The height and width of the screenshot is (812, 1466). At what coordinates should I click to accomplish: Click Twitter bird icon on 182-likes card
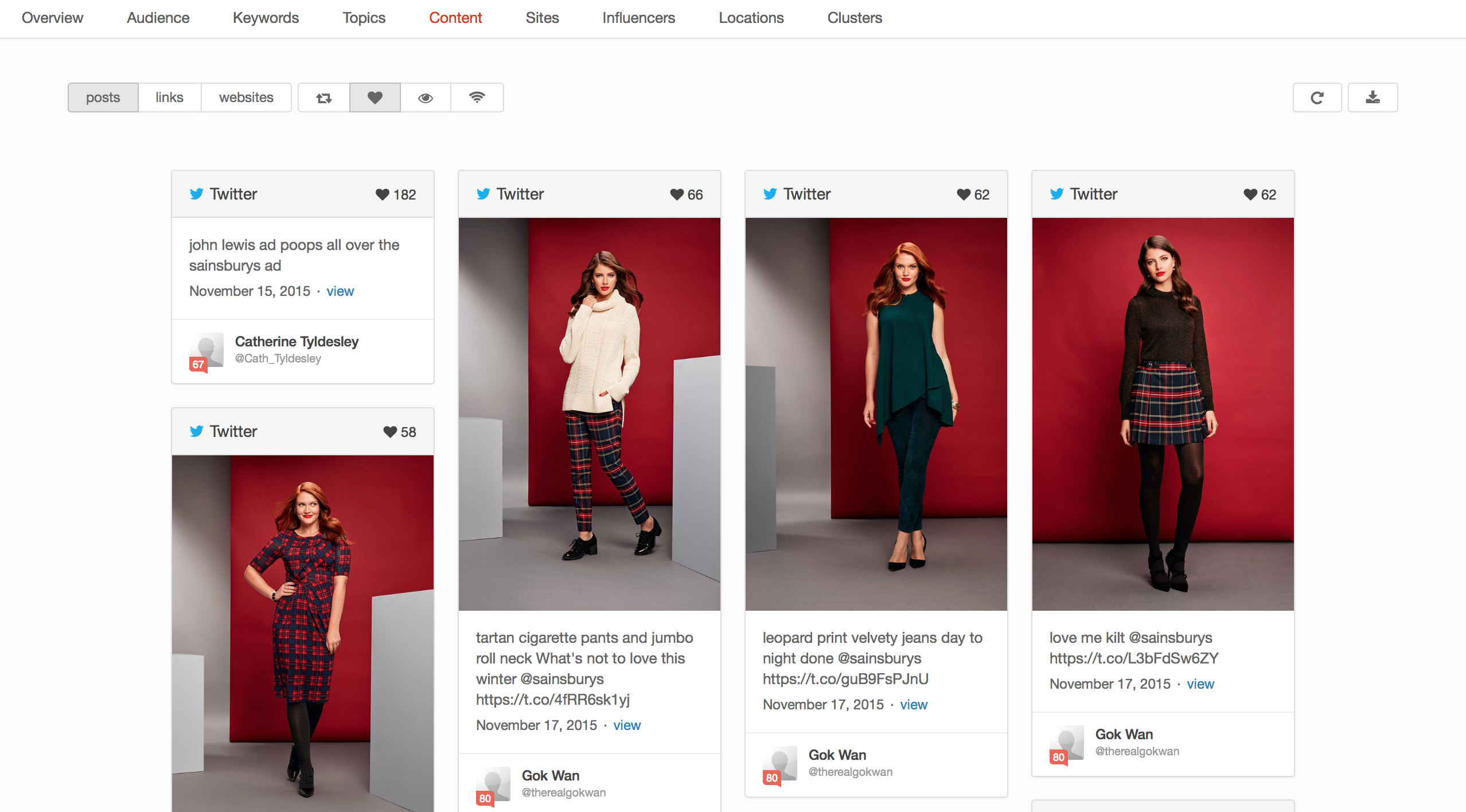(x=197, y=194)
